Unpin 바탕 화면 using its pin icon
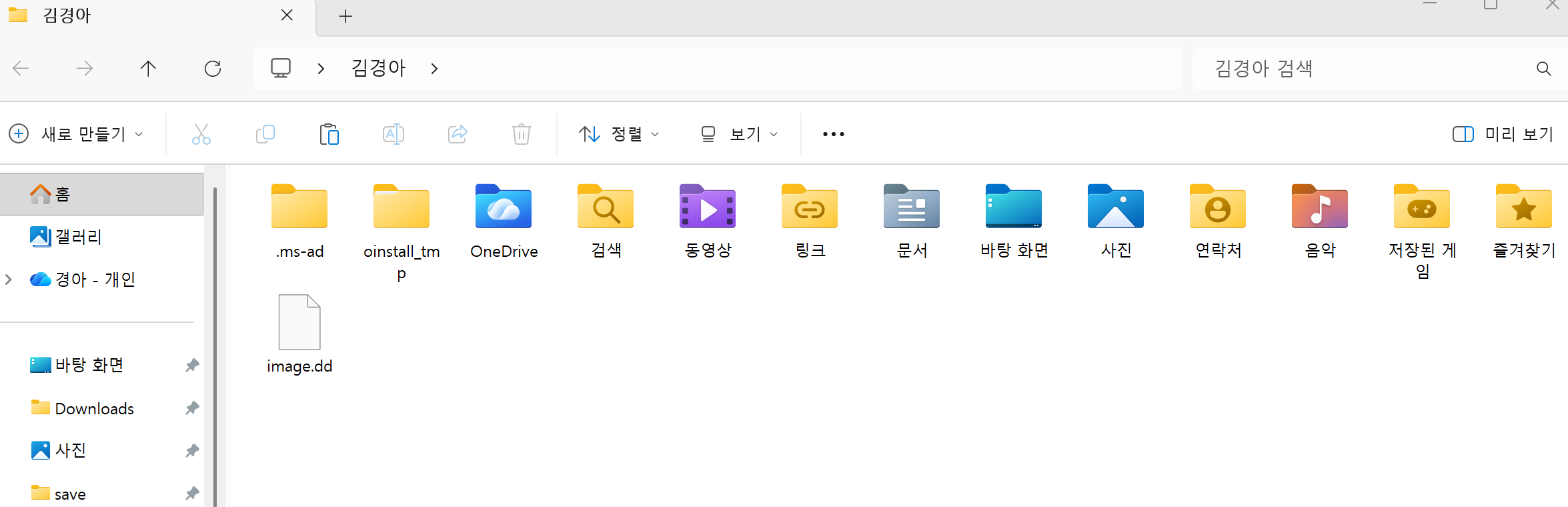 [x=192, y=365]
